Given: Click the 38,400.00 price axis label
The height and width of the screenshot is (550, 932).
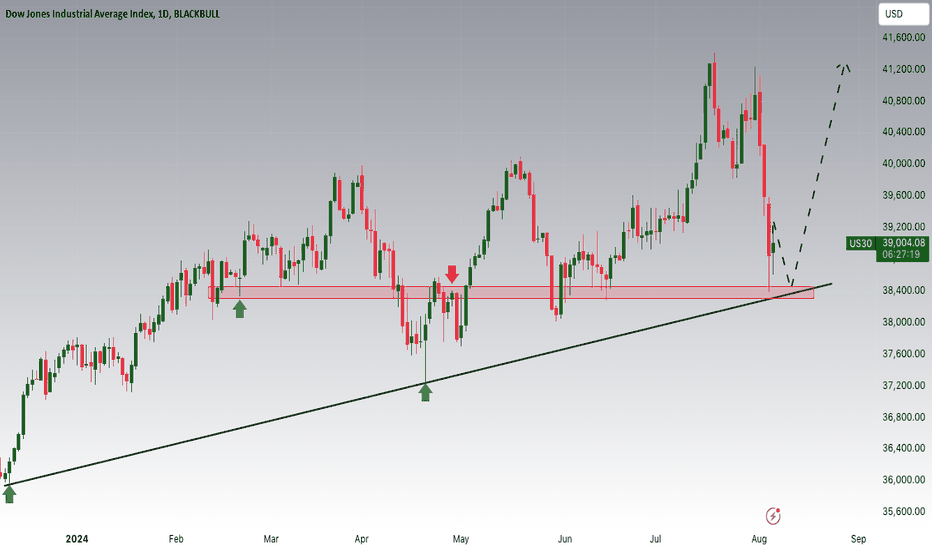Looking at the screenshot, I should [903, 290].
